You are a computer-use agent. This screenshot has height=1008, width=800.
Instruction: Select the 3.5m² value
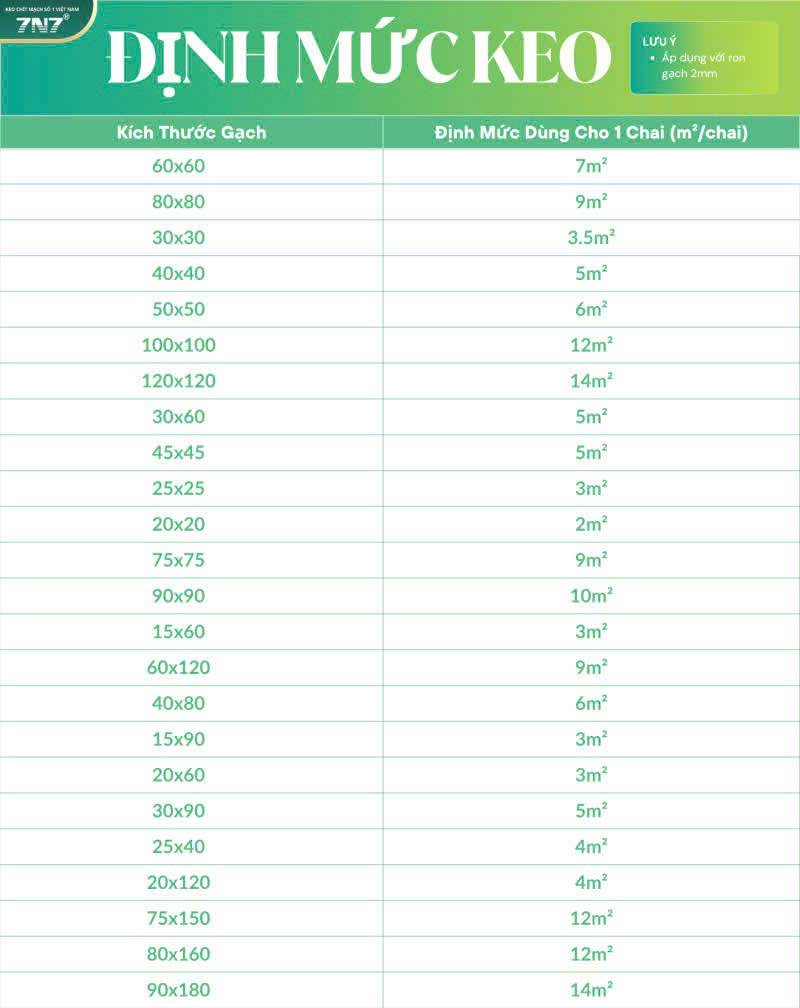591,237
